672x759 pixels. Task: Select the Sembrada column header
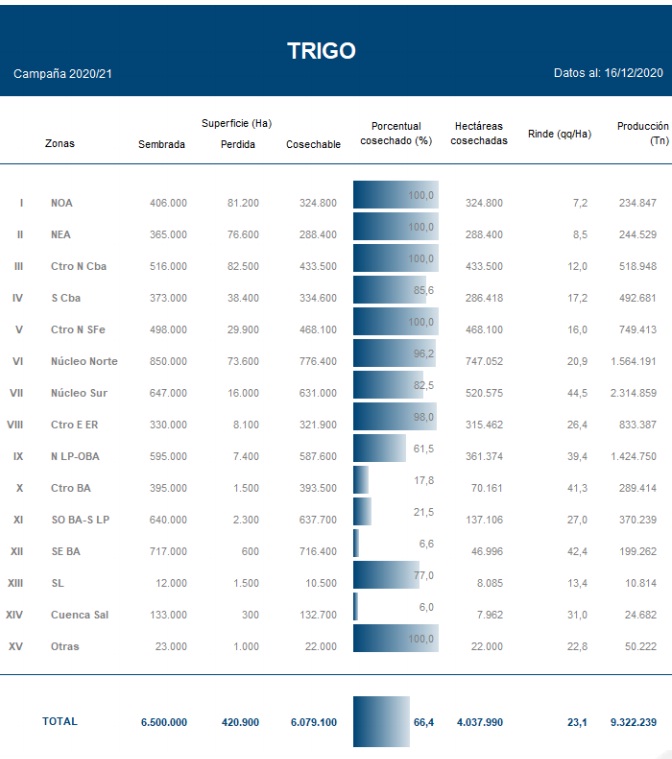[161, 144]
